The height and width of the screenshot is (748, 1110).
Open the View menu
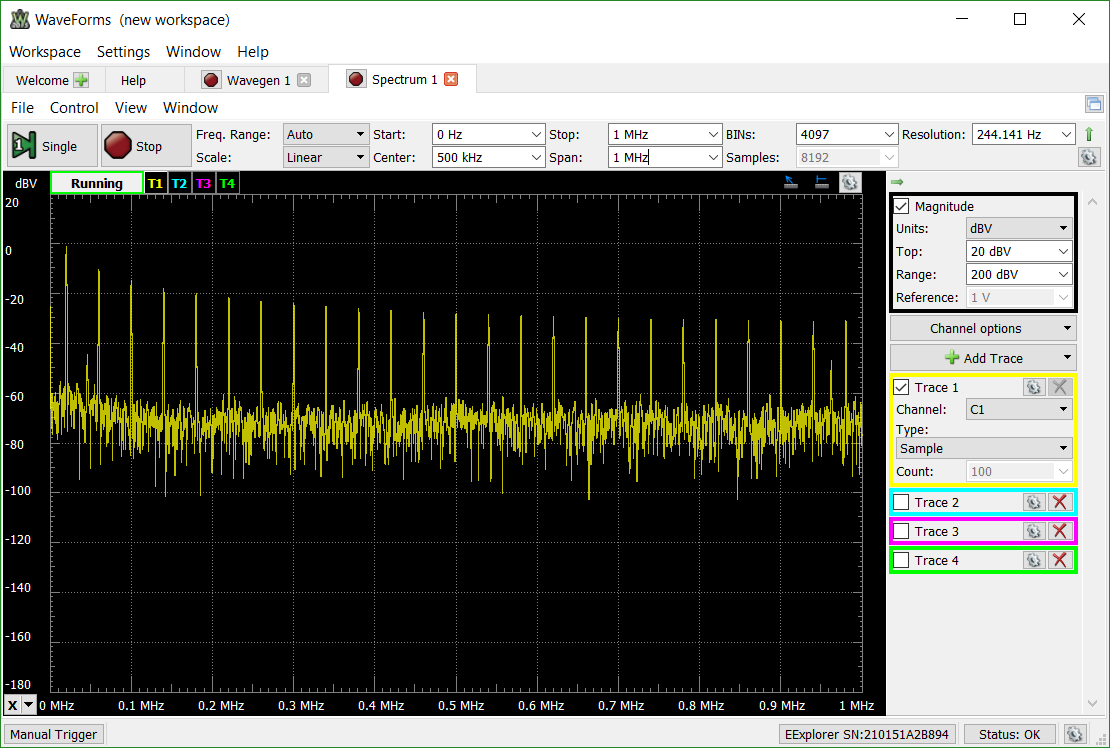tap(131, 108)
